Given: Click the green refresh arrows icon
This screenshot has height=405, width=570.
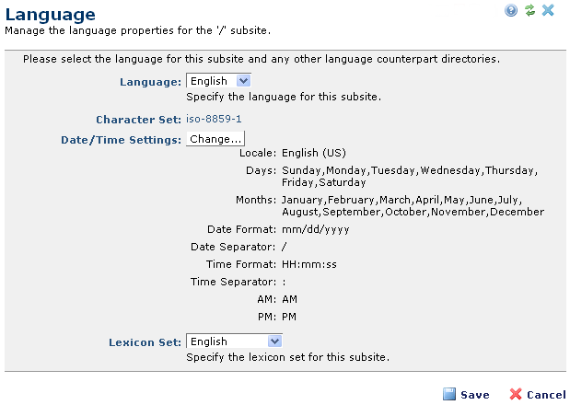Looking at the screenshot, I should [x=530, y=10].
